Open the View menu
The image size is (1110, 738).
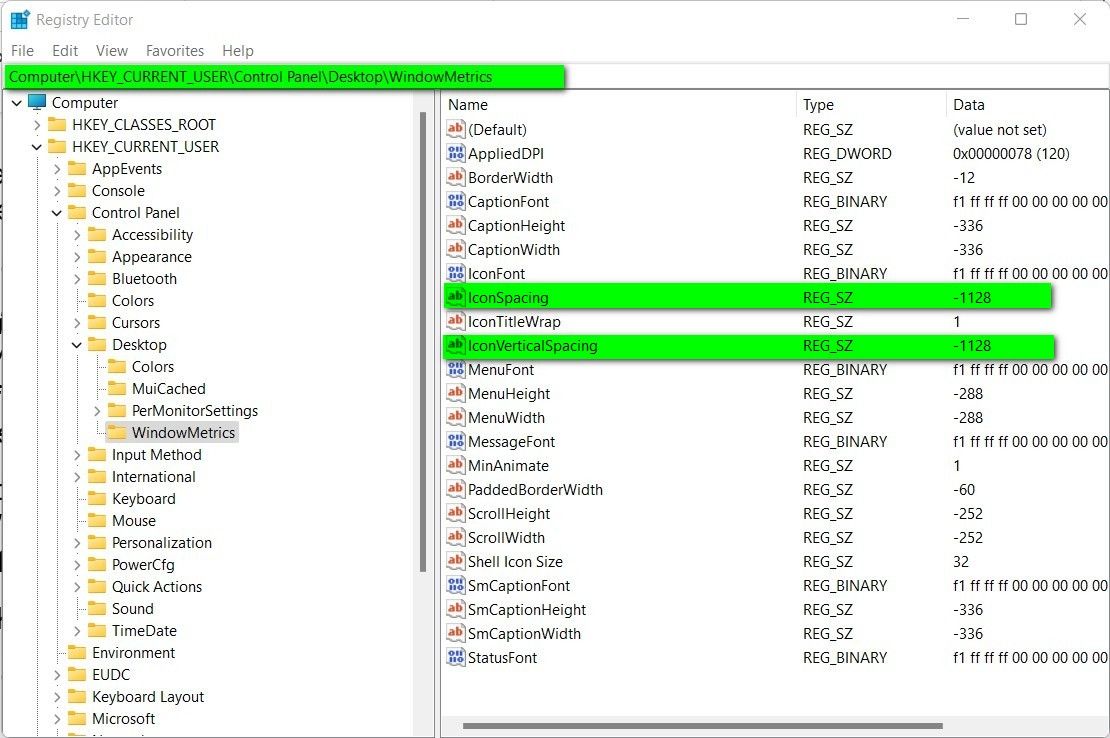click(x=111, y=50)
